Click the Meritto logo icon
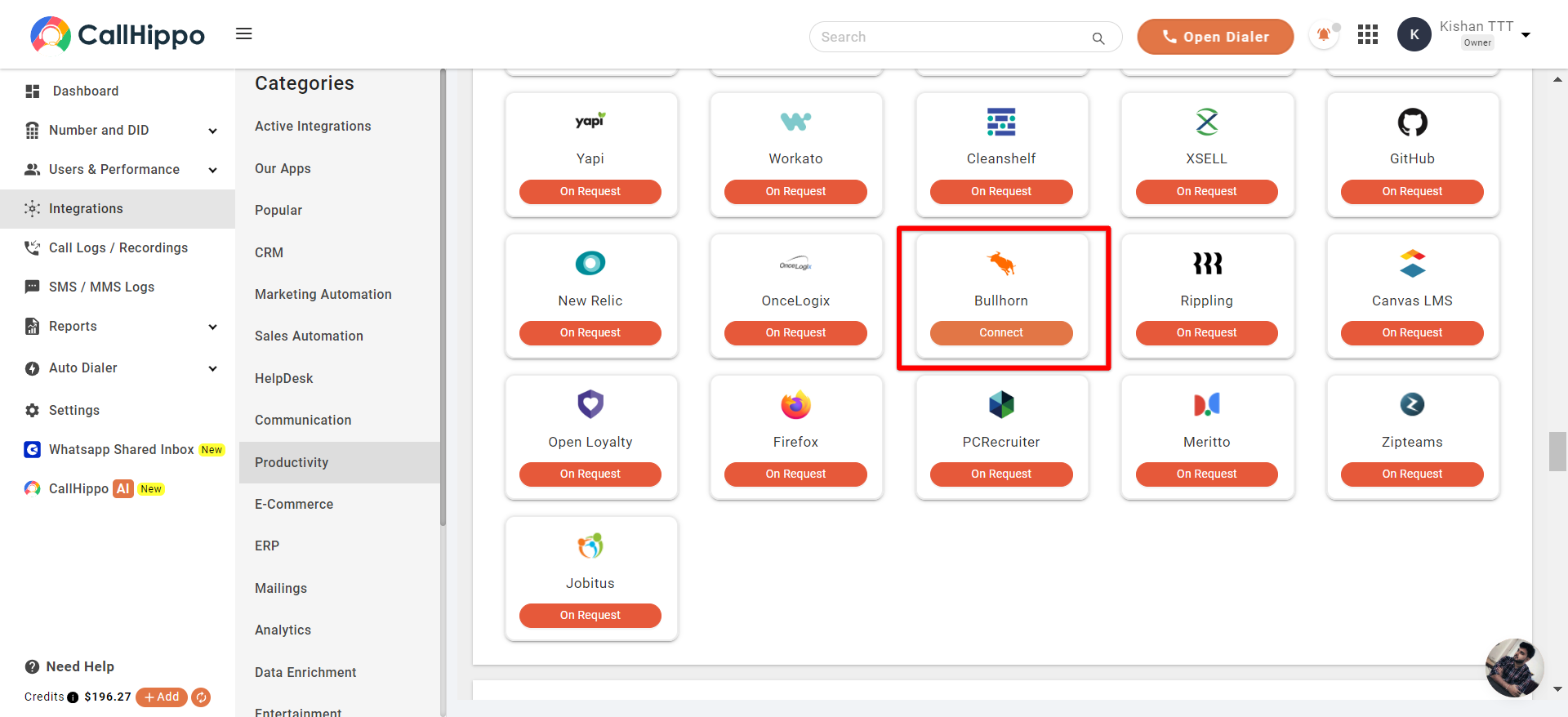The width and height of the screenshot is (1568, 717). [1207, 404]
